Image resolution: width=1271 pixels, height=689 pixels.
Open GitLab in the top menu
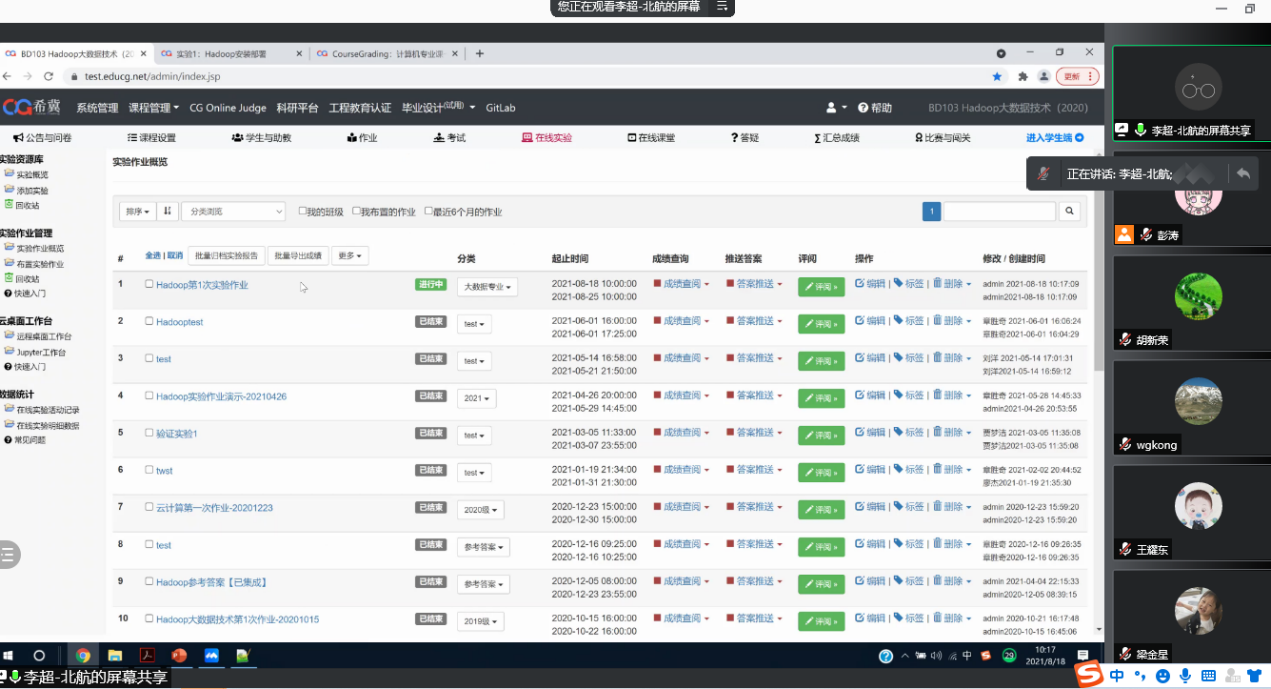(500, 108)
